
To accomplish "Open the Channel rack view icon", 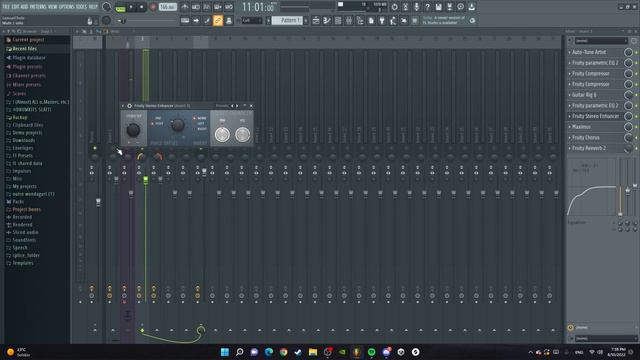I will click(x=338, y=20).
